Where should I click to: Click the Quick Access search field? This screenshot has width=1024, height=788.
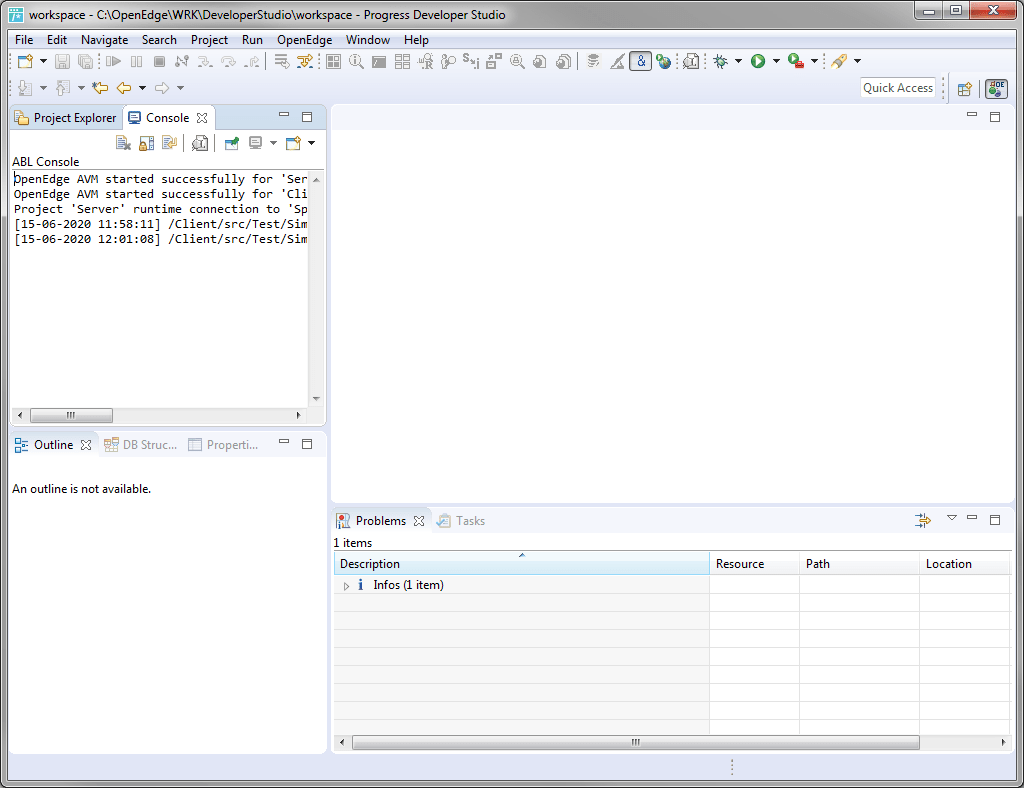click(x=897, y=88)
